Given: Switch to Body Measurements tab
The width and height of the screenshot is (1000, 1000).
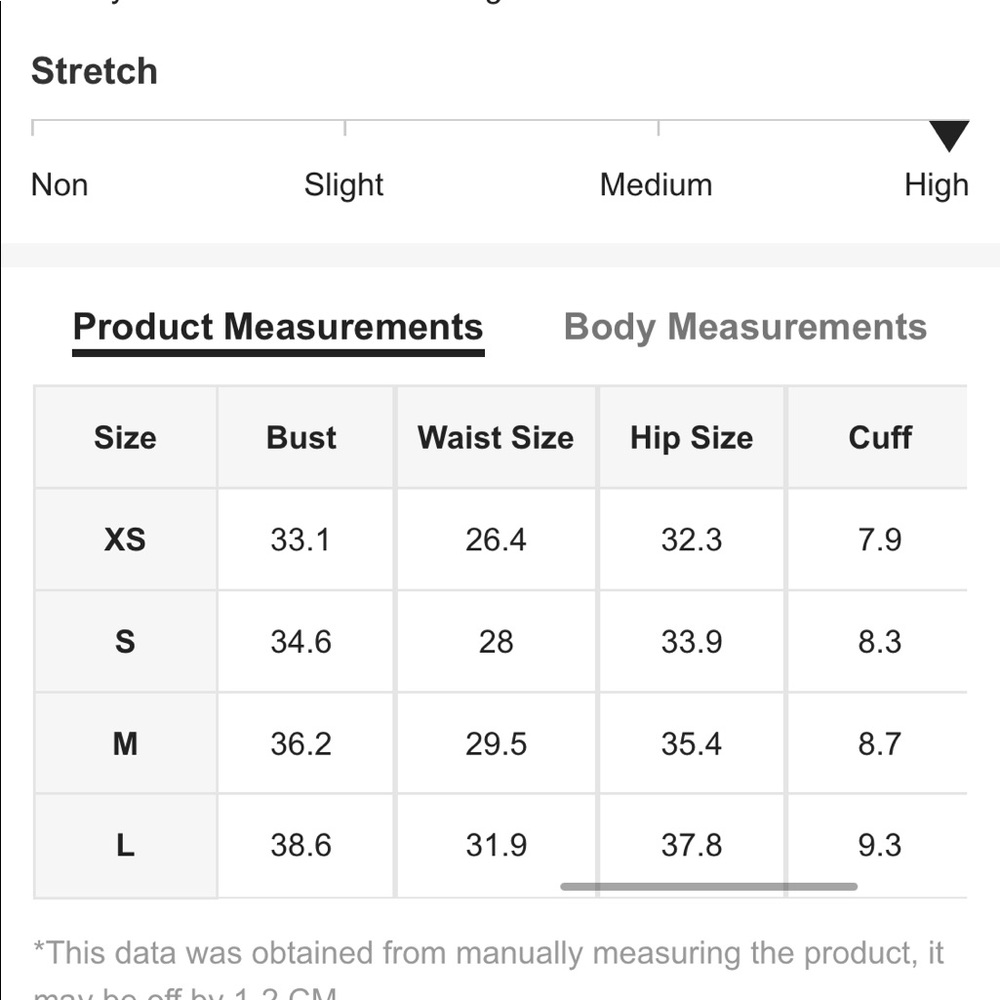Looking at the screenshot, I should [x=745, y=327].
